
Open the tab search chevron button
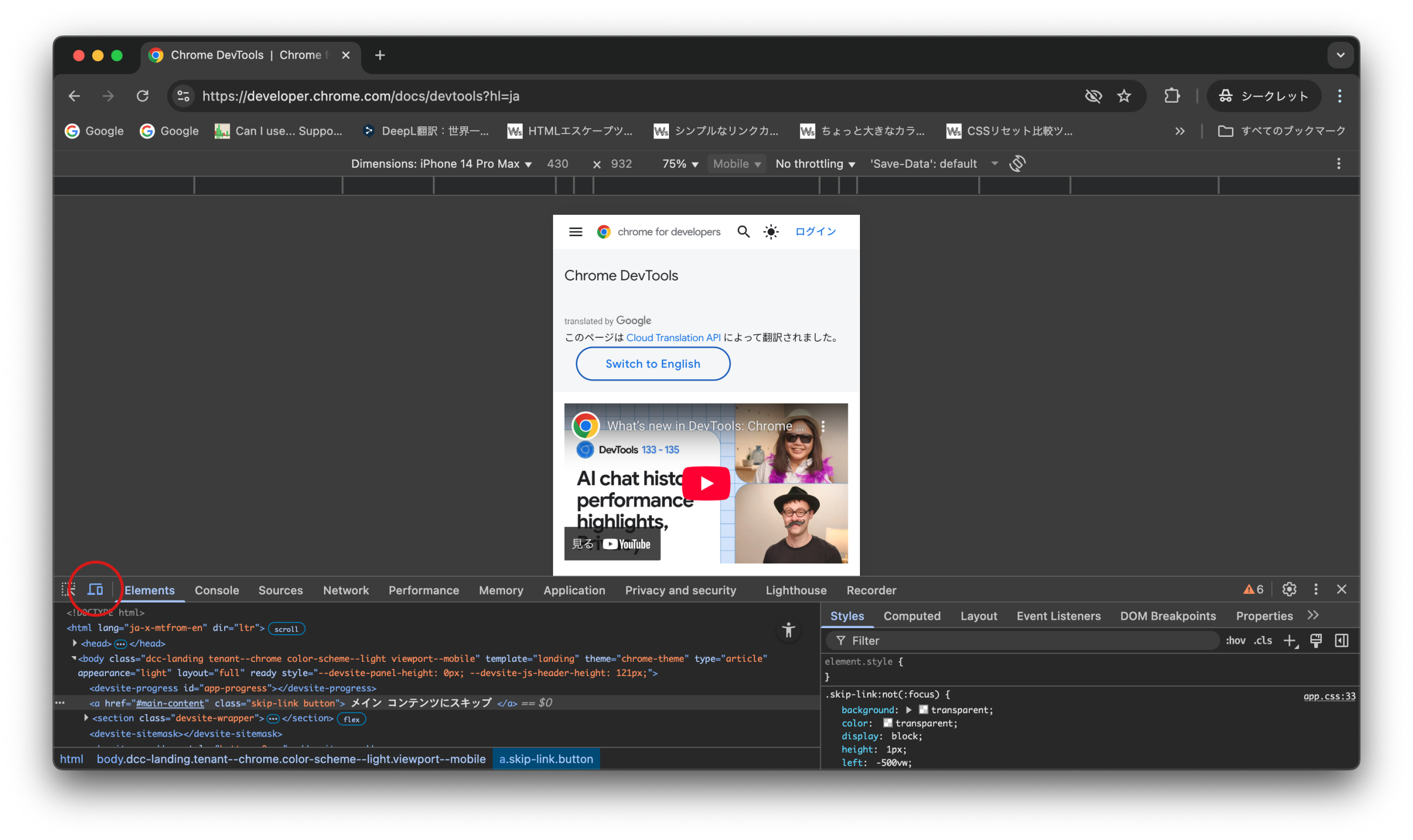pyautogui.click(x=1340, y=55)
